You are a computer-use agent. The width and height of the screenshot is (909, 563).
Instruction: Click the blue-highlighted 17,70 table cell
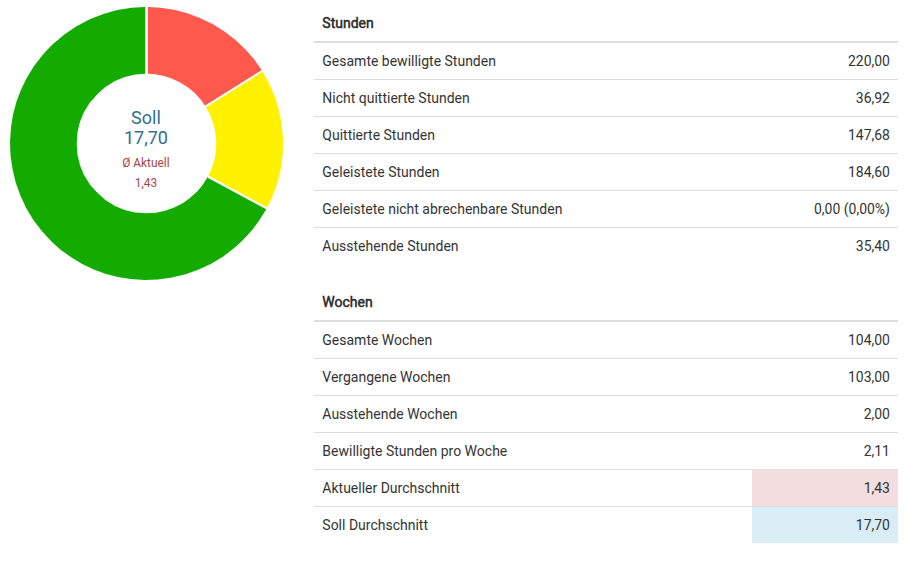pos(825,525)
